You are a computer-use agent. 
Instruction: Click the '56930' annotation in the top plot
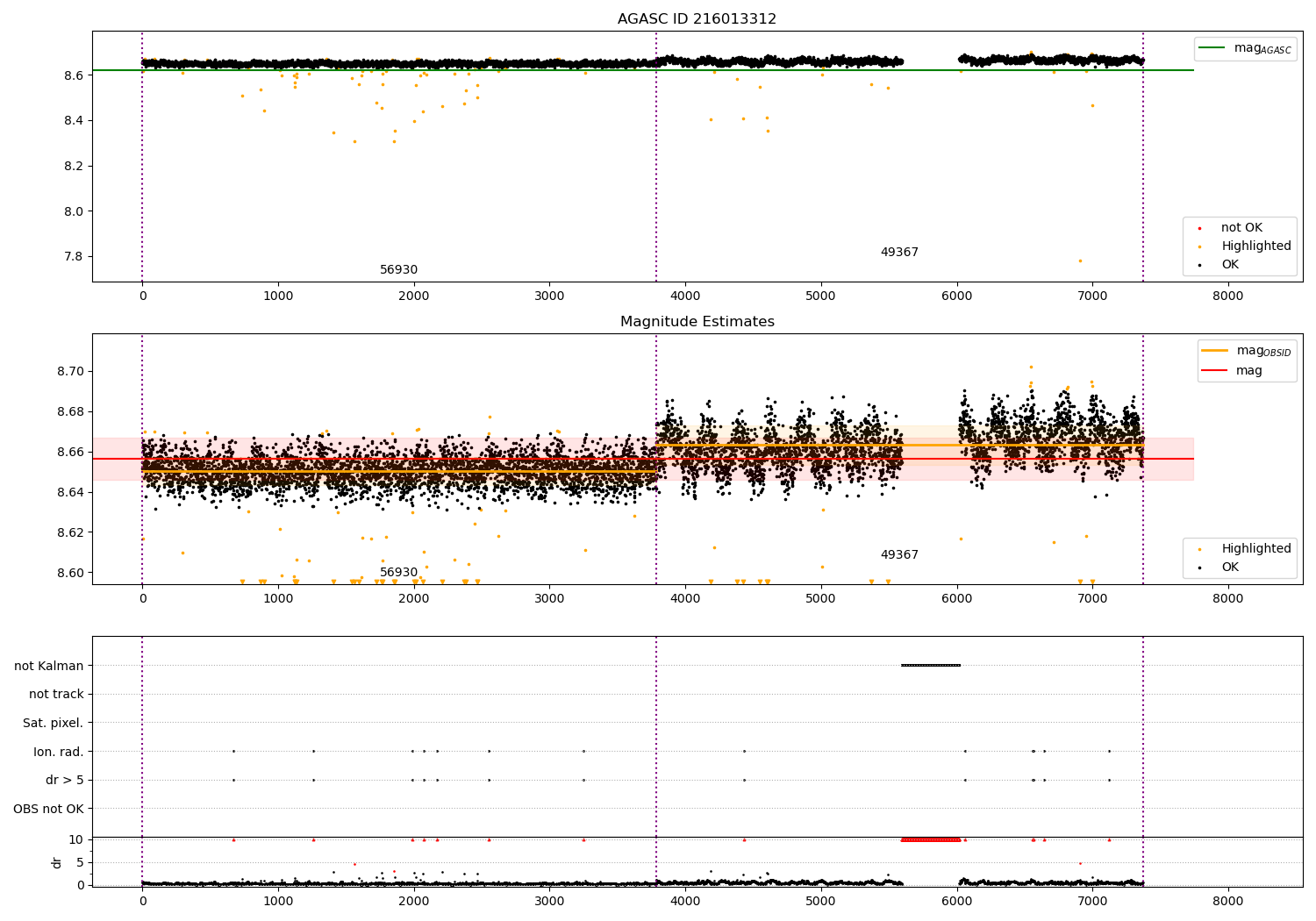[x=398, y=270]
